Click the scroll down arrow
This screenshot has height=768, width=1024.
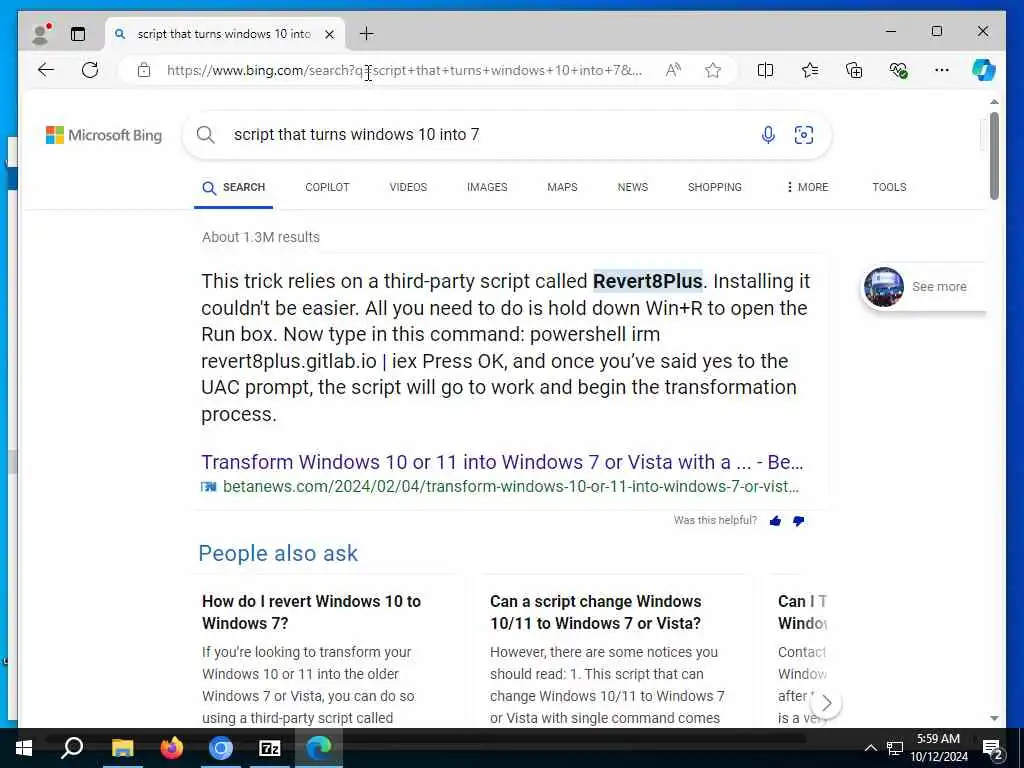[994, 718]
